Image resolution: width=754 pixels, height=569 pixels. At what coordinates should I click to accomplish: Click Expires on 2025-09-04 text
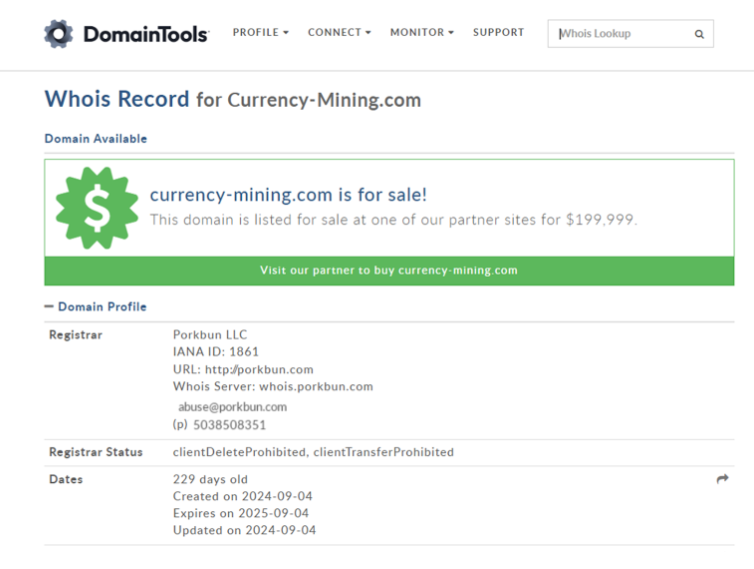pyautogui.click(x=241, y=513)
